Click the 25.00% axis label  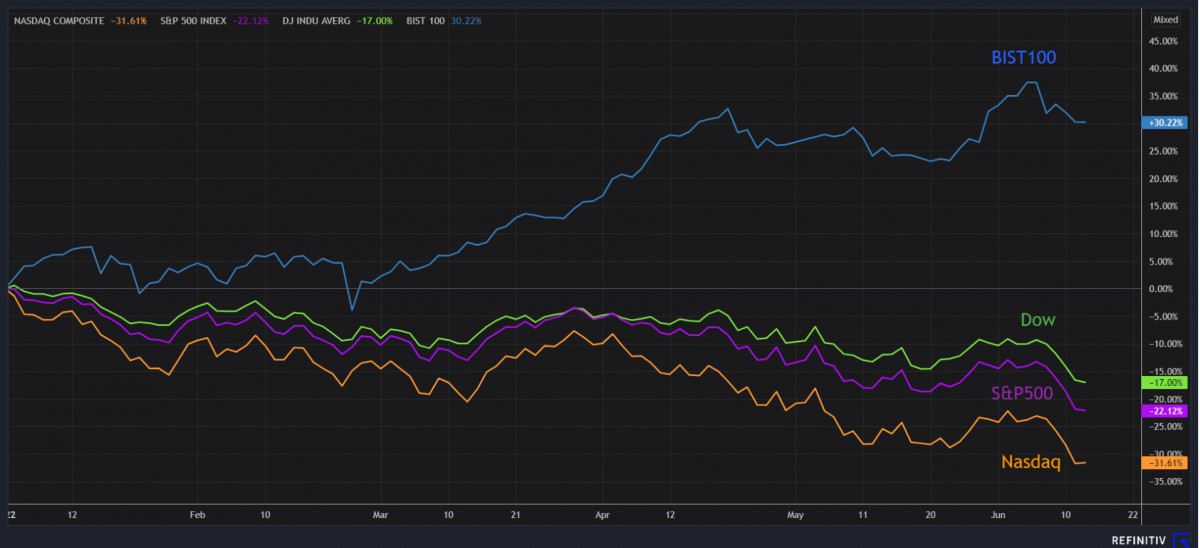pos(1165,151)
